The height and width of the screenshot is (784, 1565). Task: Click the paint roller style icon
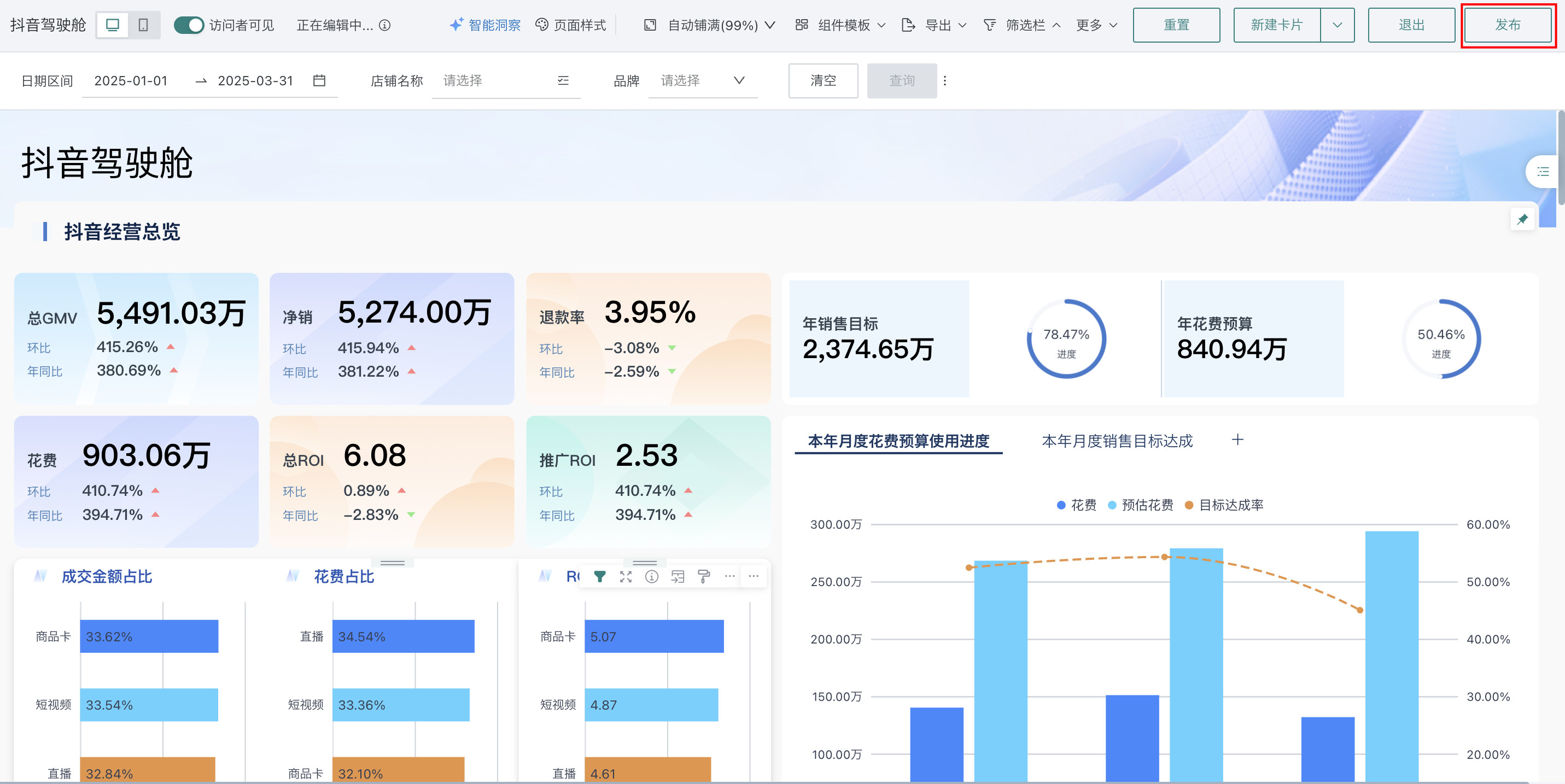point(704,576)
